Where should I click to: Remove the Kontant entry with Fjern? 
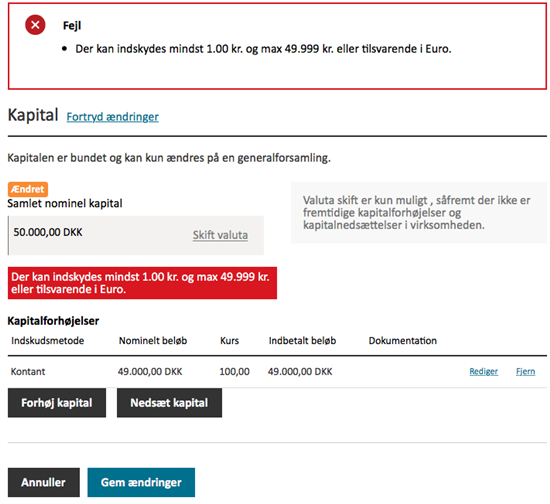coord(525,371)
